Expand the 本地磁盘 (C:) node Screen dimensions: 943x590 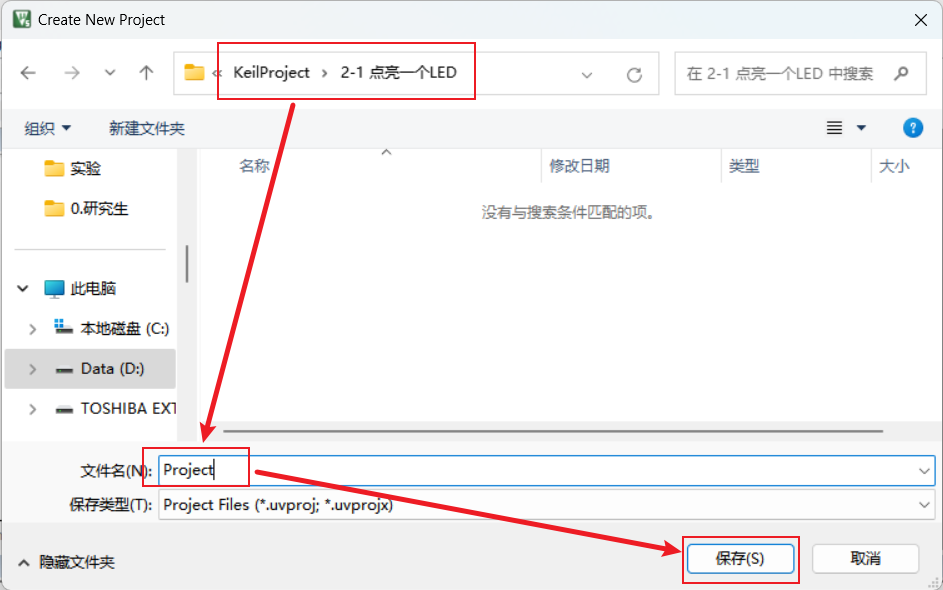[32, 329]
